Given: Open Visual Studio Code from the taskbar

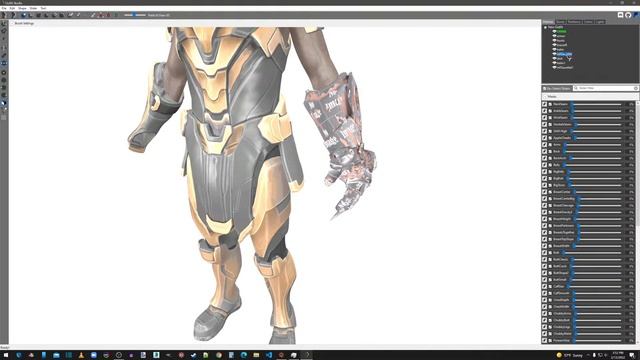Looking at the screenshot, I should tap(269, 355).
